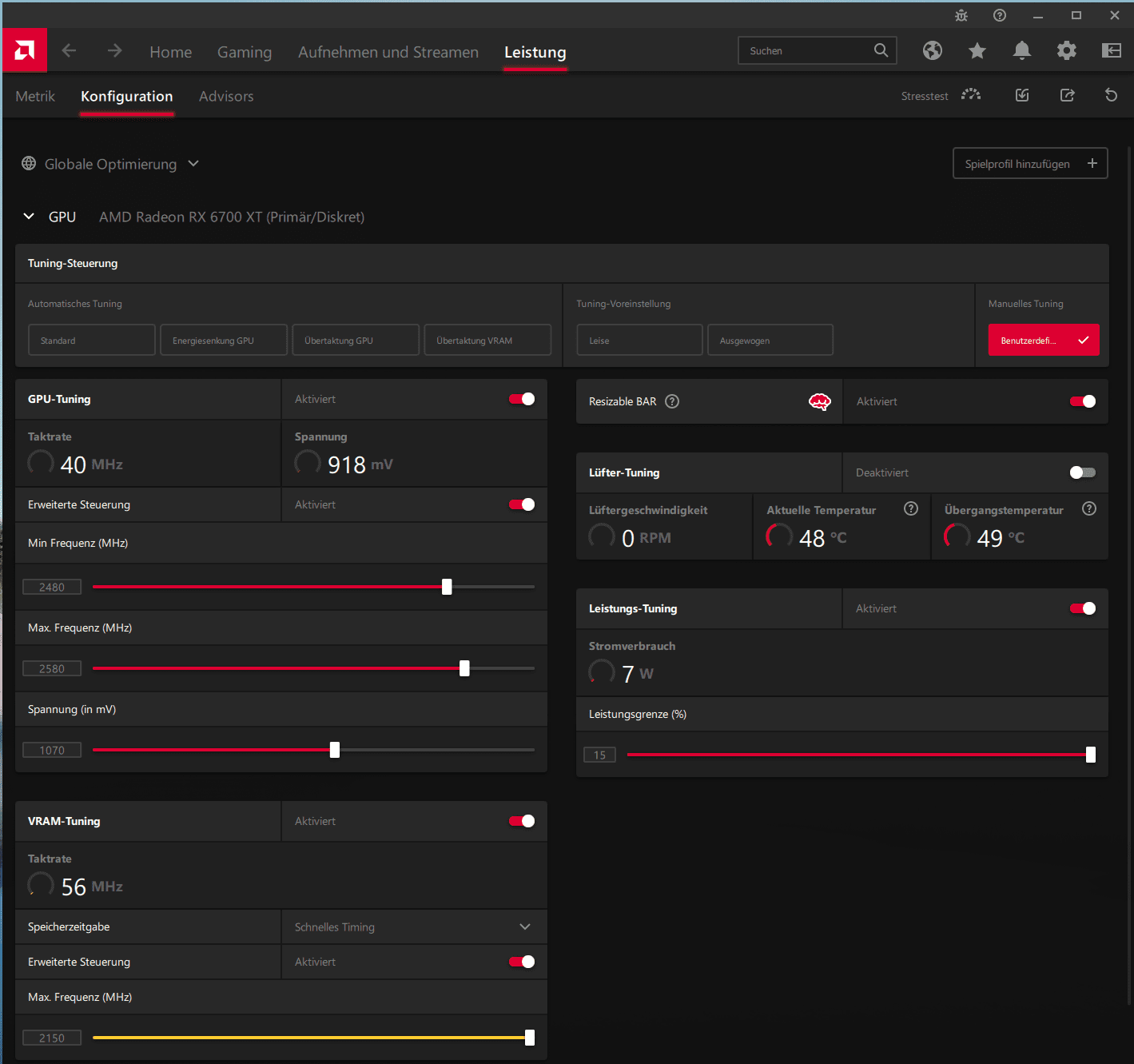Click VRAM Max. Frequenz slider handle
This screenshot has height=1064, width=1134.
click(x=530, y=1038)
